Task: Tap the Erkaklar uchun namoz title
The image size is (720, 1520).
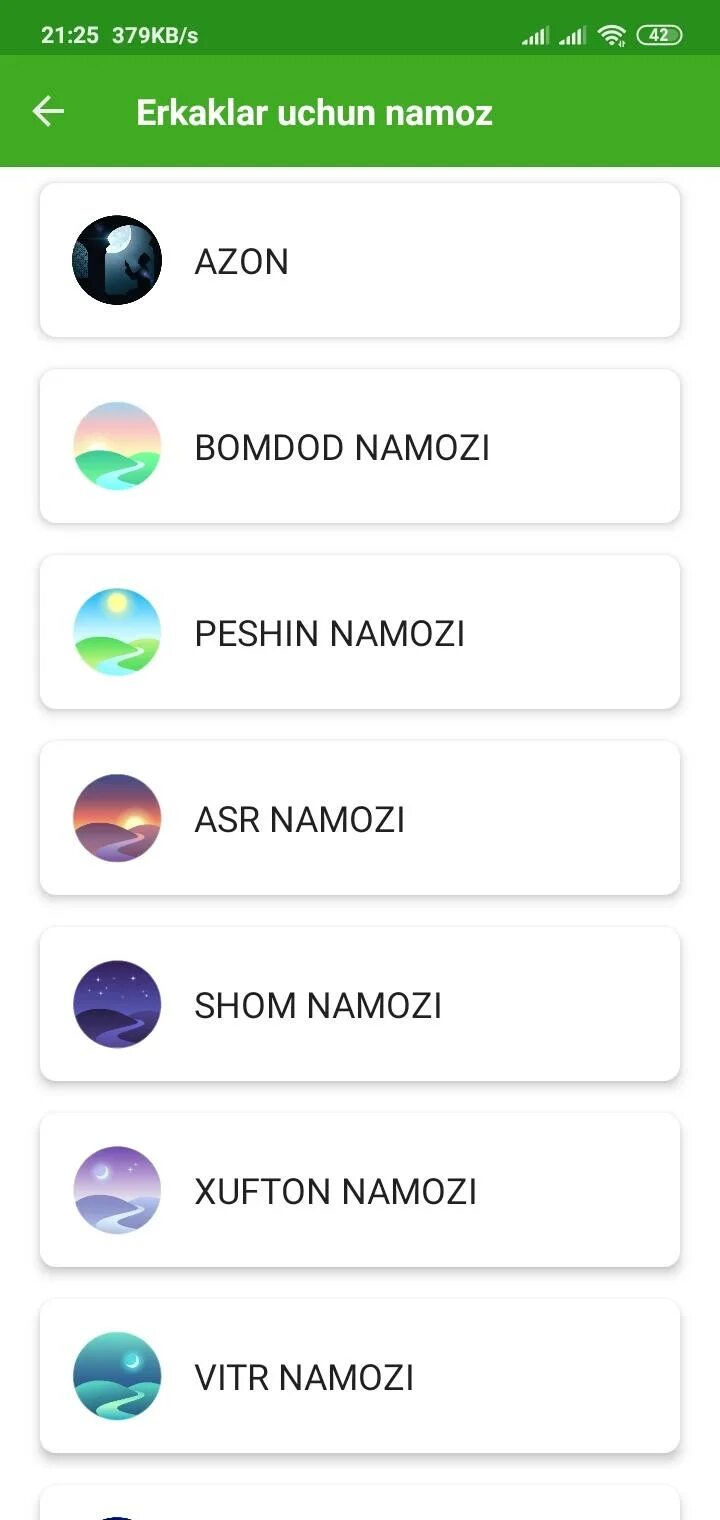Action: click(x=314, y=112)
